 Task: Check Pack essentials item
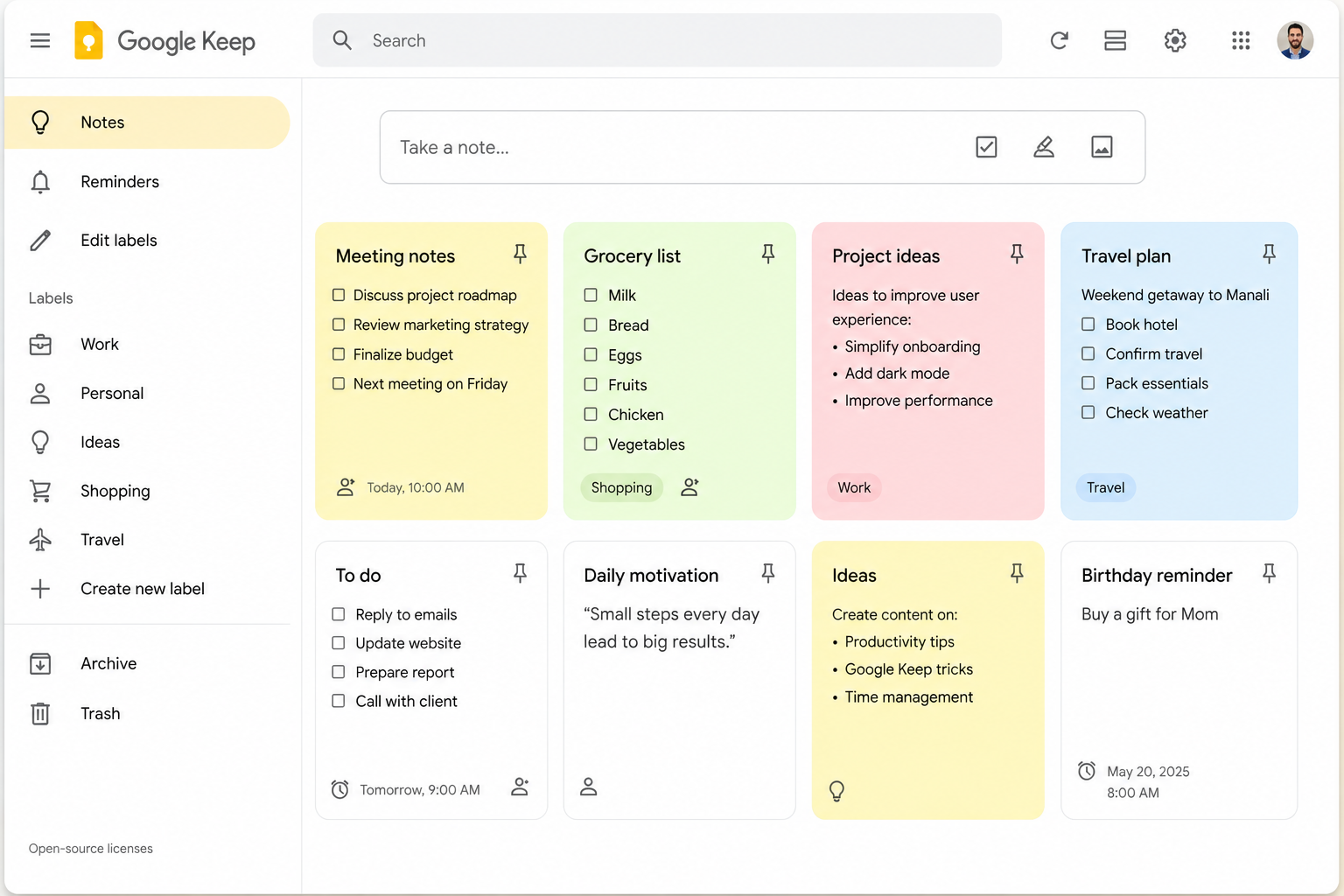[x=1088, y=383]
